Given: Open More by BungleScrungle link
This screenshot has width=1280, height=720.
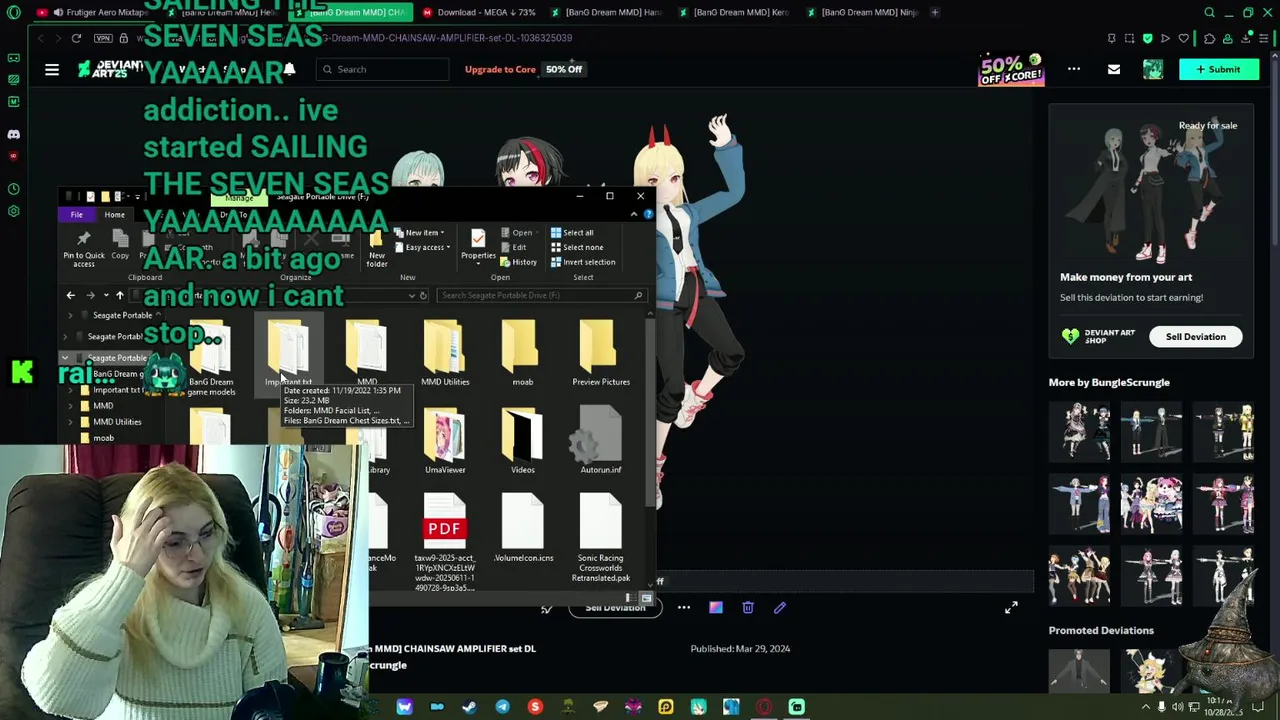Looking at the screenshot, I should point(1108,382).
